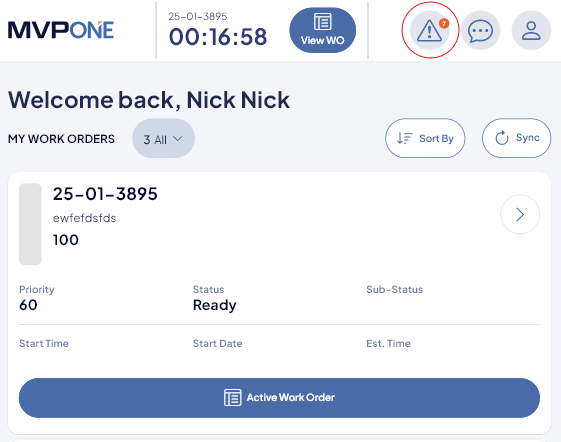Click the Active Work Order button

(279, 398)
